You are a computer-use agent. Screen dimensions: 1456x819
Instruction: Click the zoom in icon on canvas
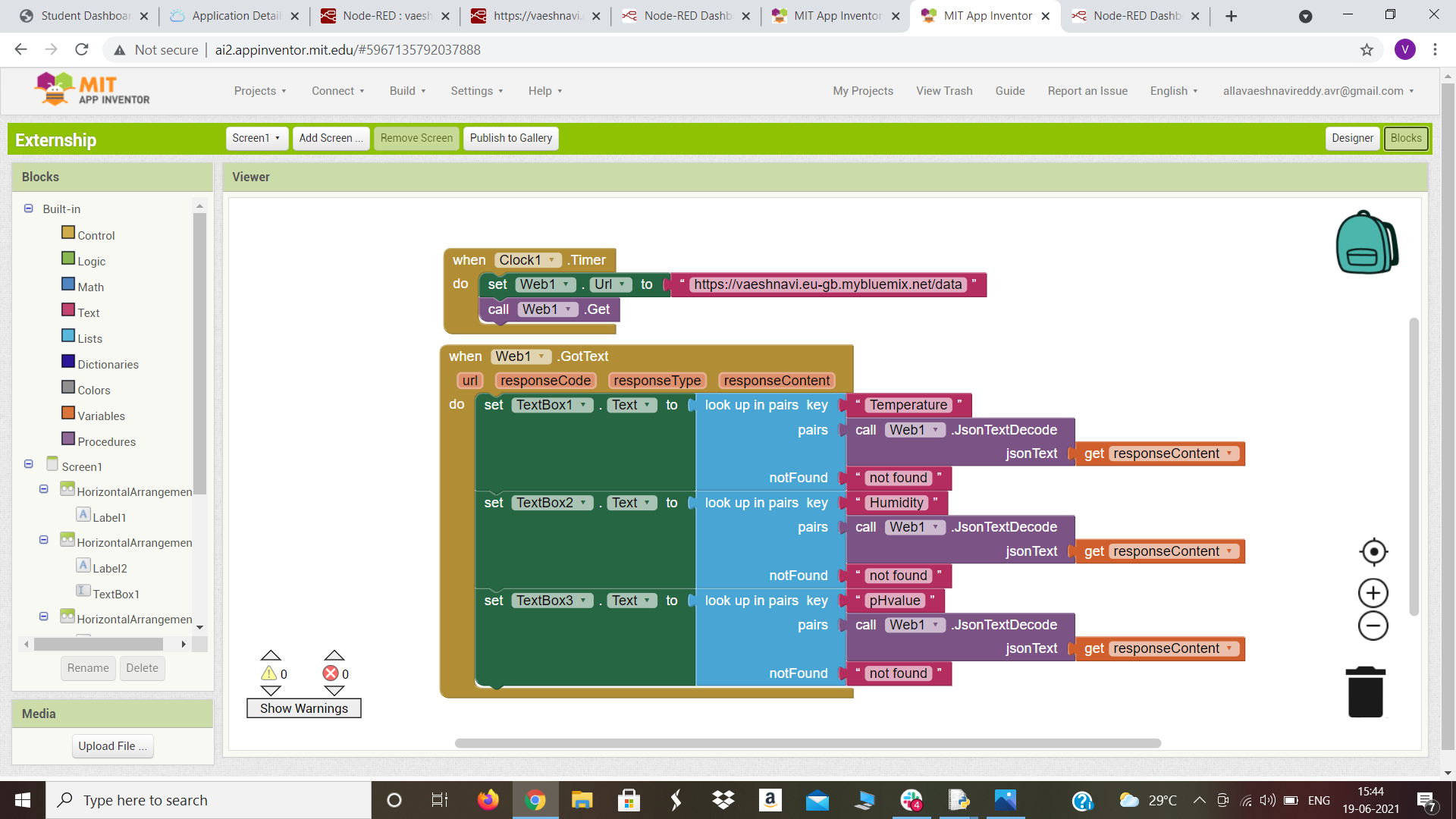tap(1373, 592)
